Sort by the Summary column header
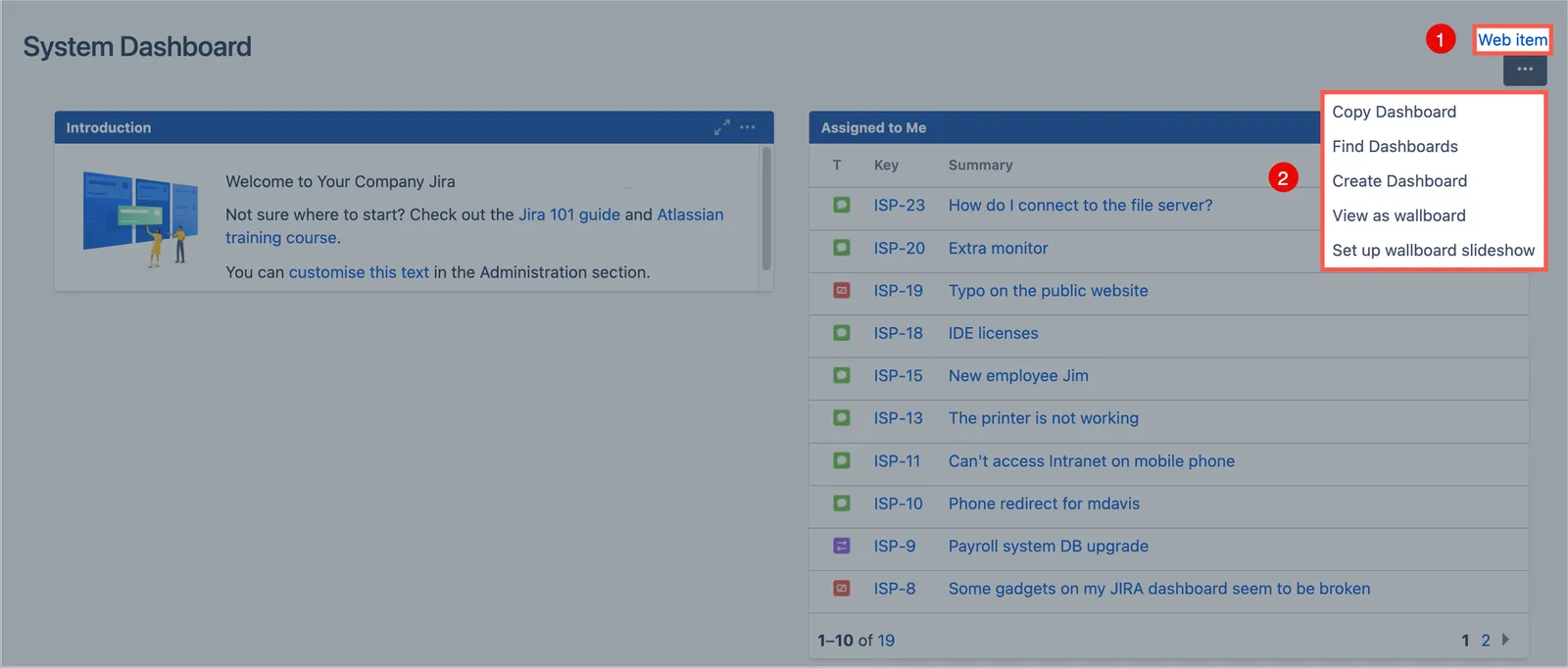The image size is (1568, 668). tap(981, 166)
